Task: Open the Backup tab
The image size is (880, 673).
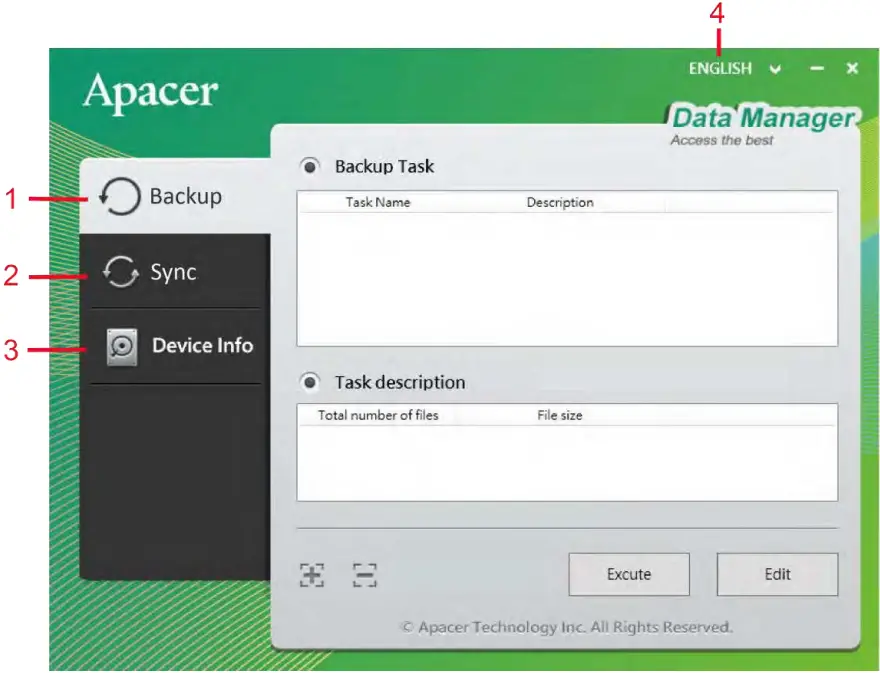Action: (x=175, y=196)
